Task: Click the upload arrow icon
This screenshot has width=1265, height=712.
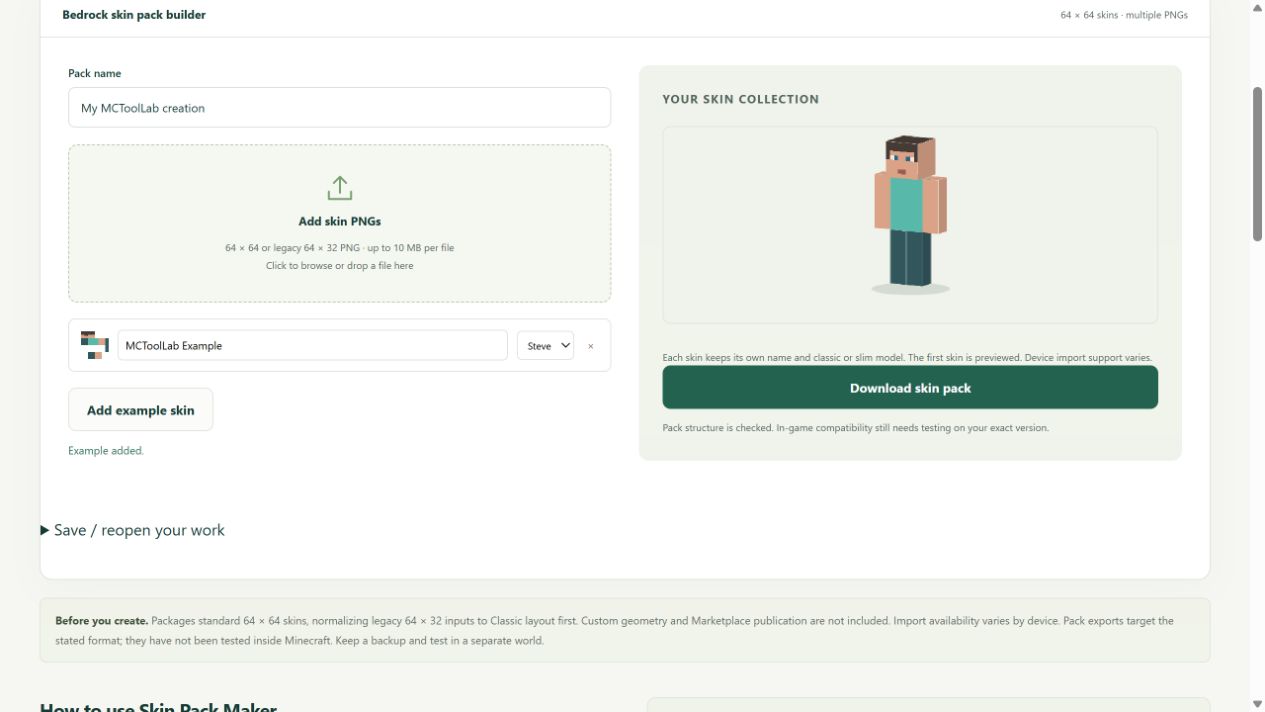Action: click(339, 188)
